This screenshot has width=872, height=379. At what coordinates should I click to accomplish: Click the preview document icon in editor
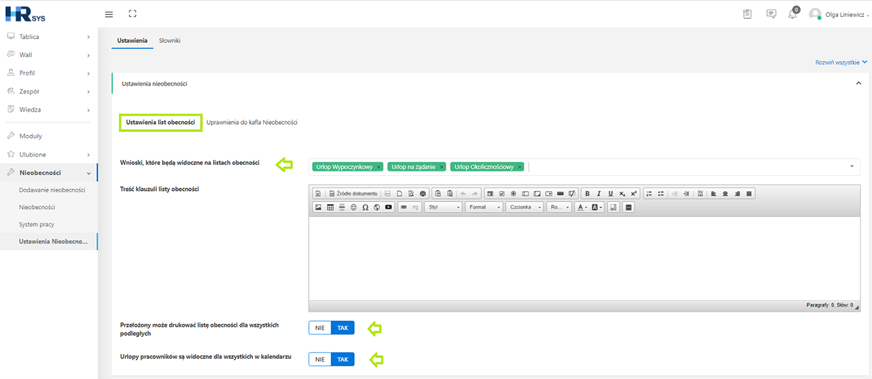(410, 193)
